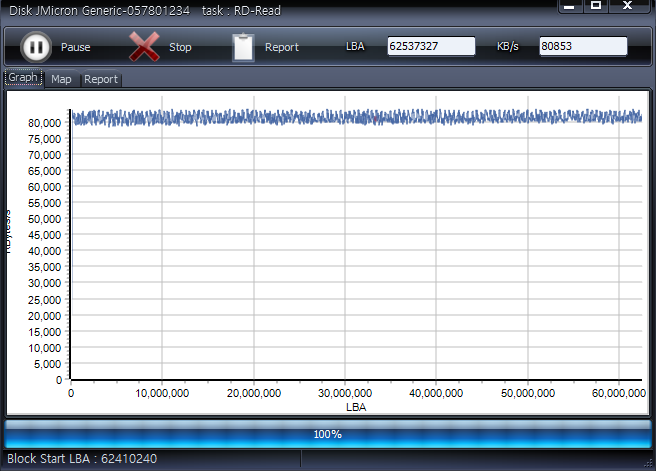Viewport: 656px width, 471px height.
Task: Click the Report label beside clipboard
Action: click(x=282, y=47)
